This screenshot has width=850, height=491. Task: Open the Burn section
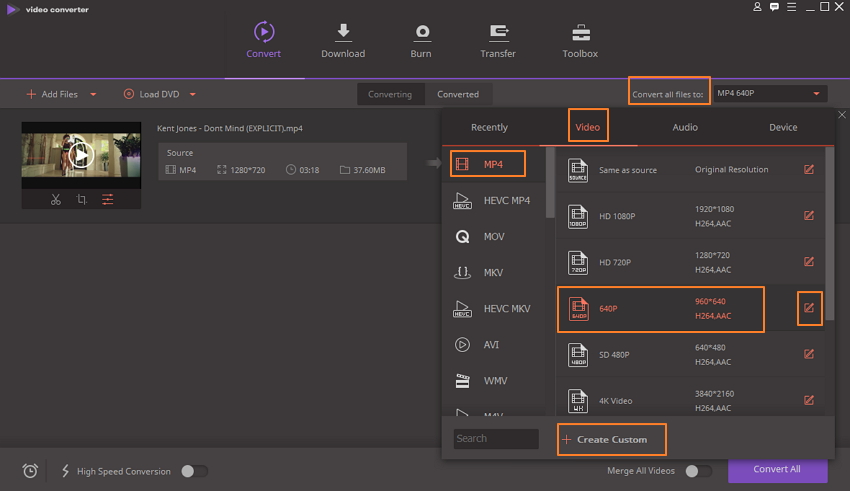click(421, 40)
